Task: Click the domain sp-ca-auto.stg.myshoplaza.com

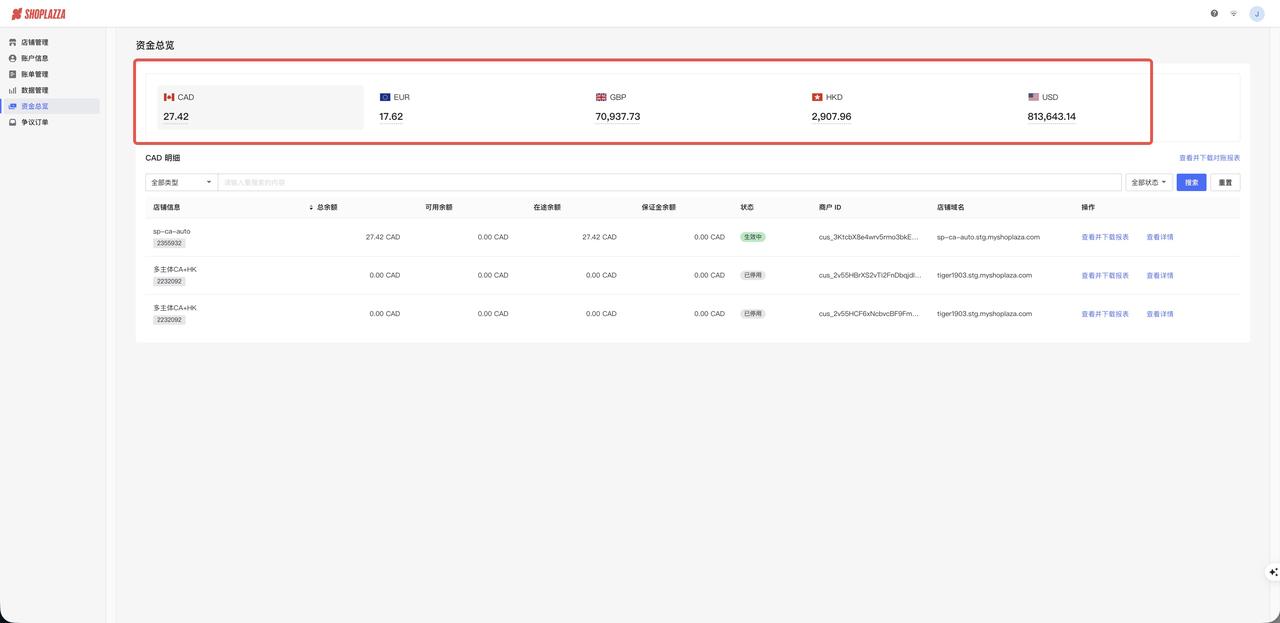Action: coord(988,237)
